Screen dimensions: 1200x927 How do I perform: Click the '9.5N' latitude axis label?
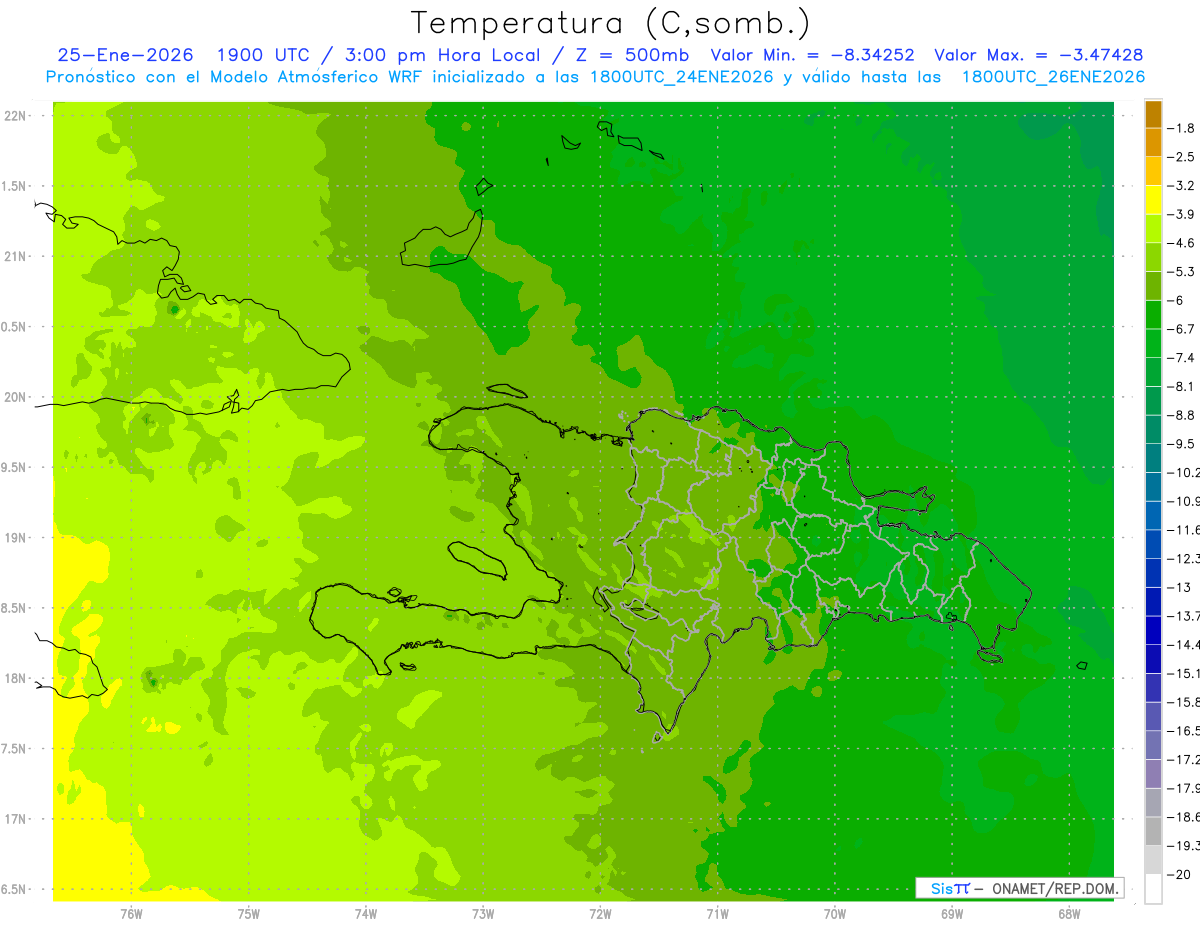[14, 468]
